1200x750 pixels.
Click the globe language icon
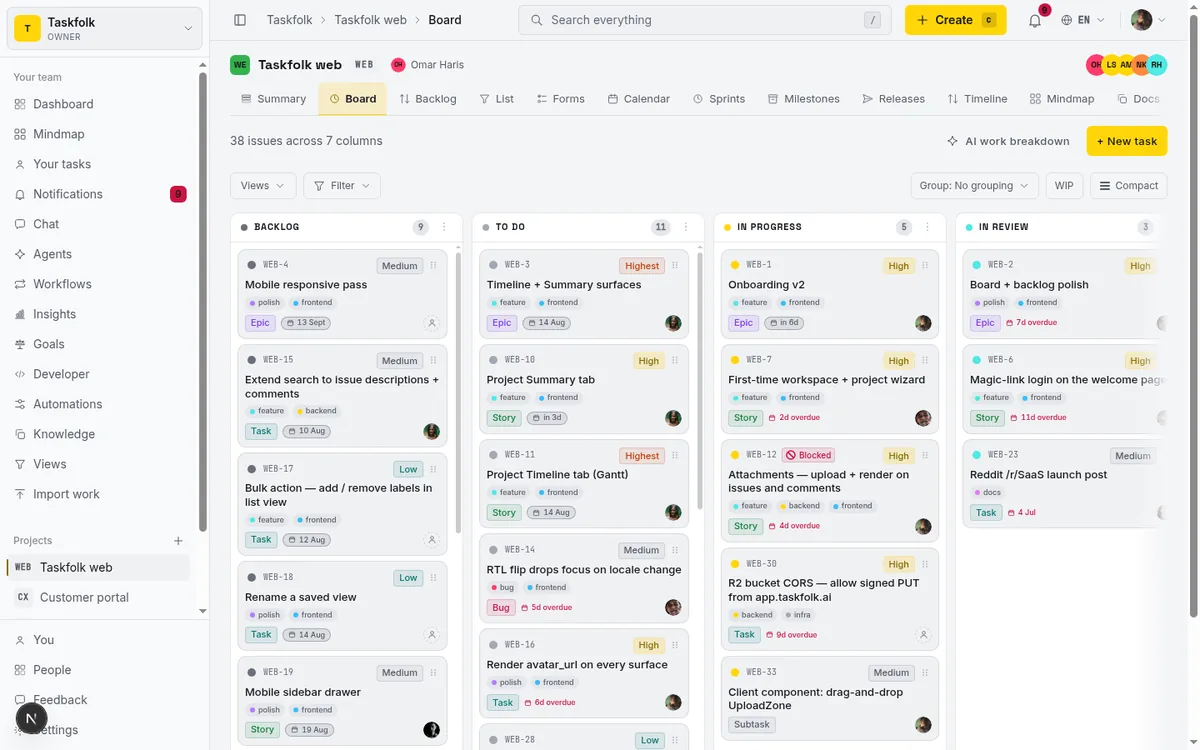click(x=1067, y=20)
